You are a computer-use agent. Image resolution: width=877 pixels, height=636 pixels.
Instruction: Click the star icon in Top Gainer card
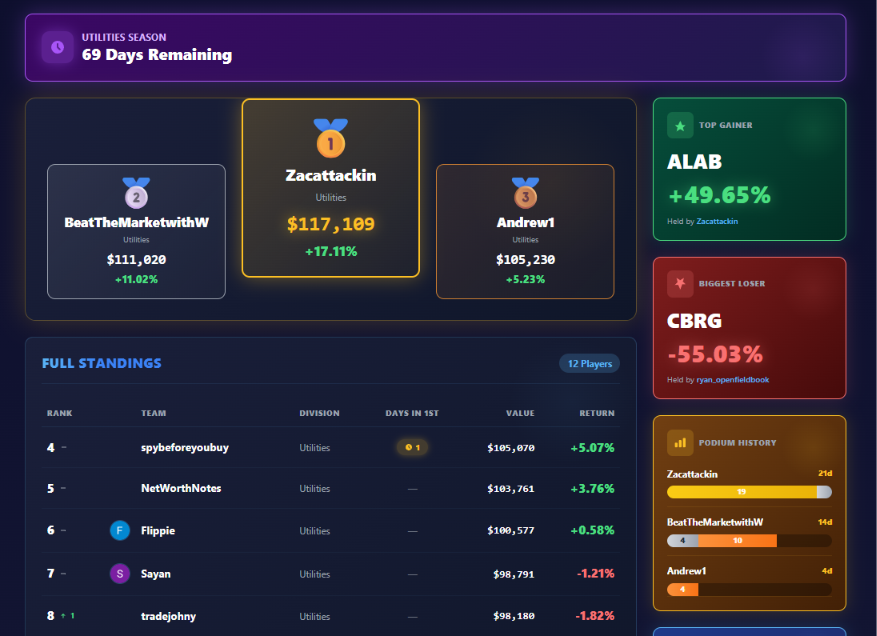(680, 125)
